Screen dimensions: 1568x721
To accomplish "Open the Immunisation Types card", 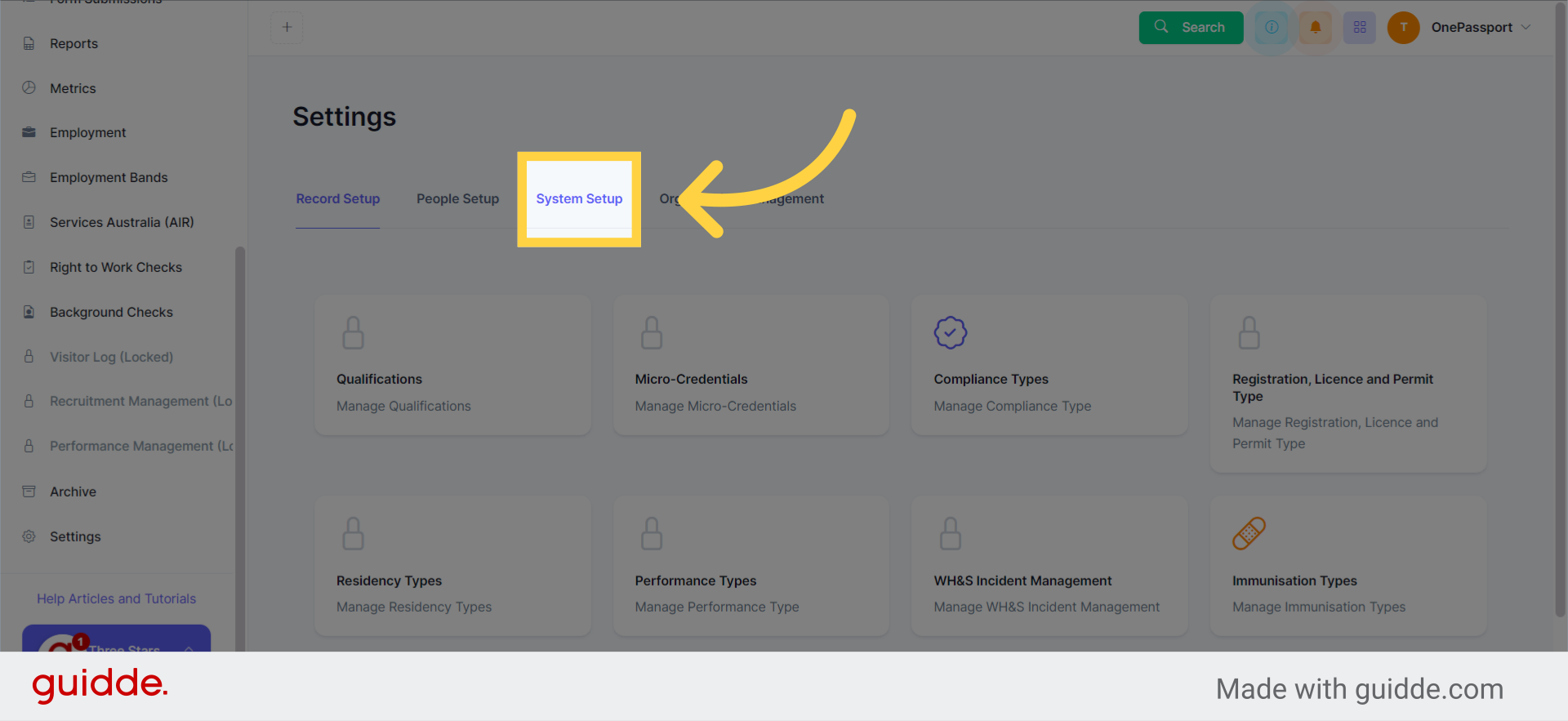I will coord(1348,566).
